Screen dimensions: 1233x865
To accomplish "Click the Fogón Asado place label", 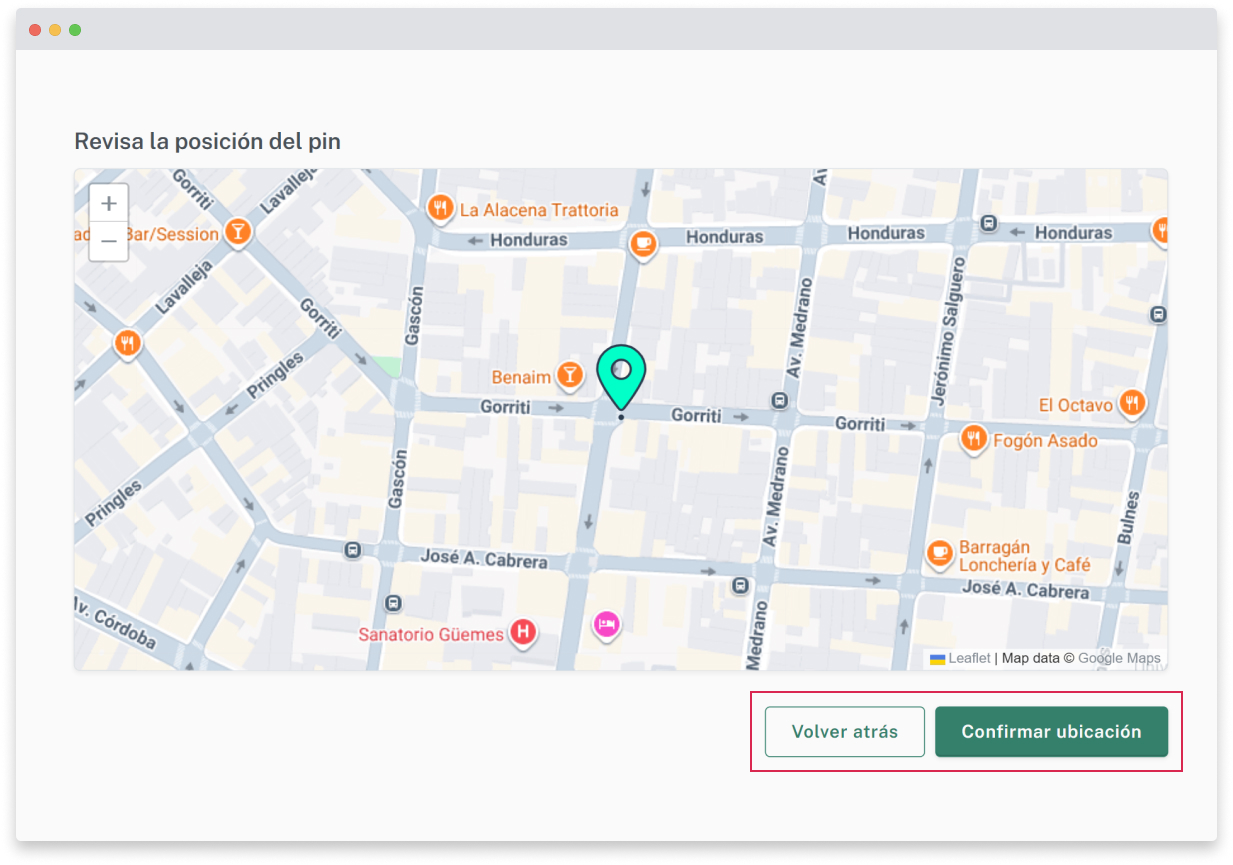I will click(1045, 441).
